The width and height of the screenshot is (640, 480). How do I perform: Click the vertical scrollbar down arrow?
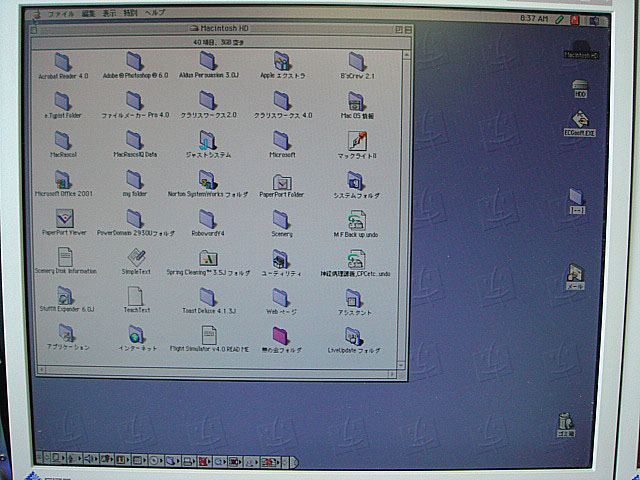pyautogui.click(x=402, y=365)
